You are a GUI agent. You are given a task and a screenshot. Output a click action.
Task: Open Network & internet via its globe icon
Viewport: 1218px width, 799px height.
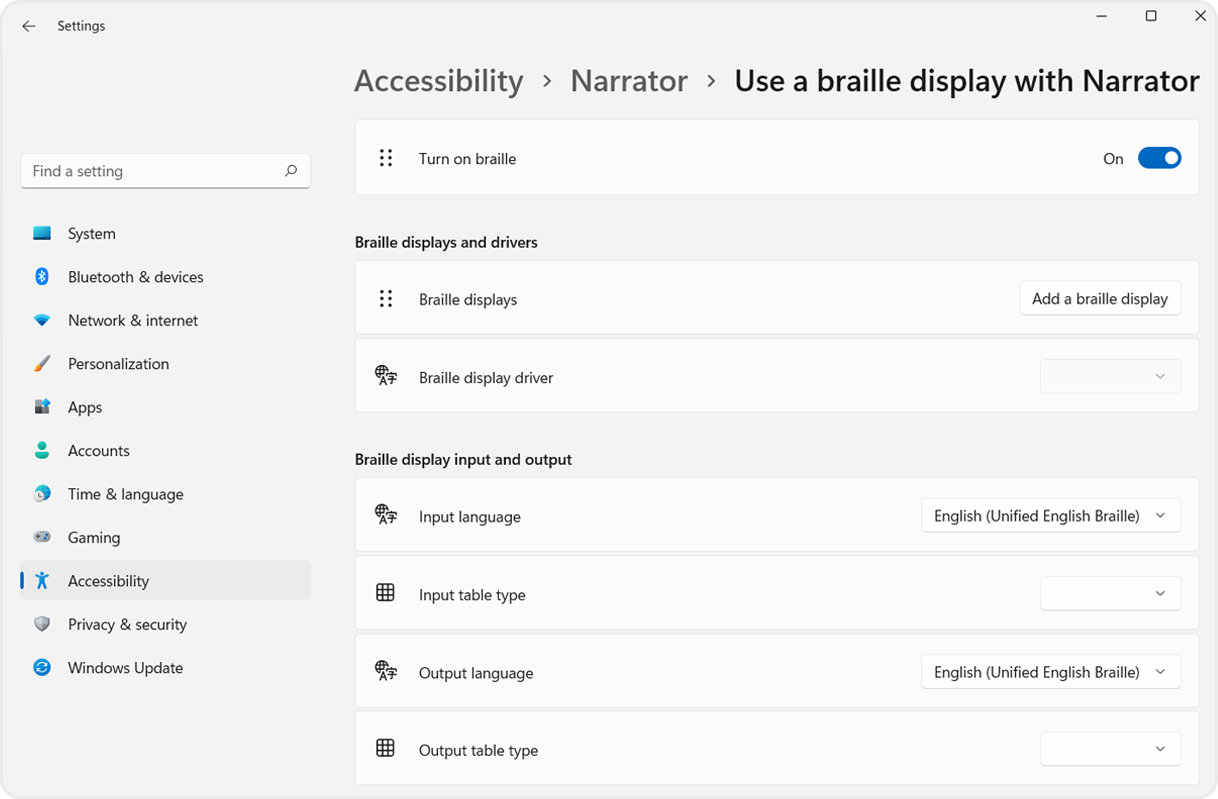pos(41,320)
